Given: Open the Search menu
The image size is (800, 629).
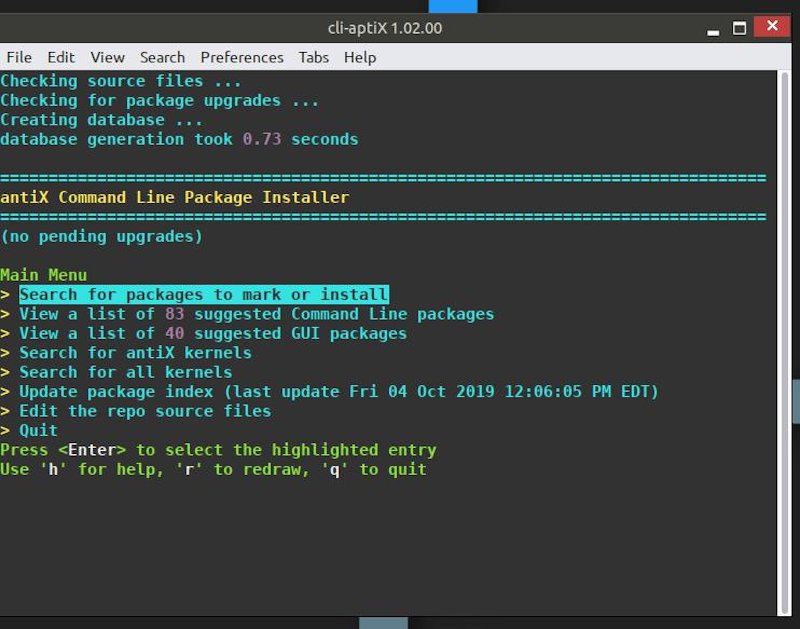Looking at the screenshot, I should click(162, 57).
